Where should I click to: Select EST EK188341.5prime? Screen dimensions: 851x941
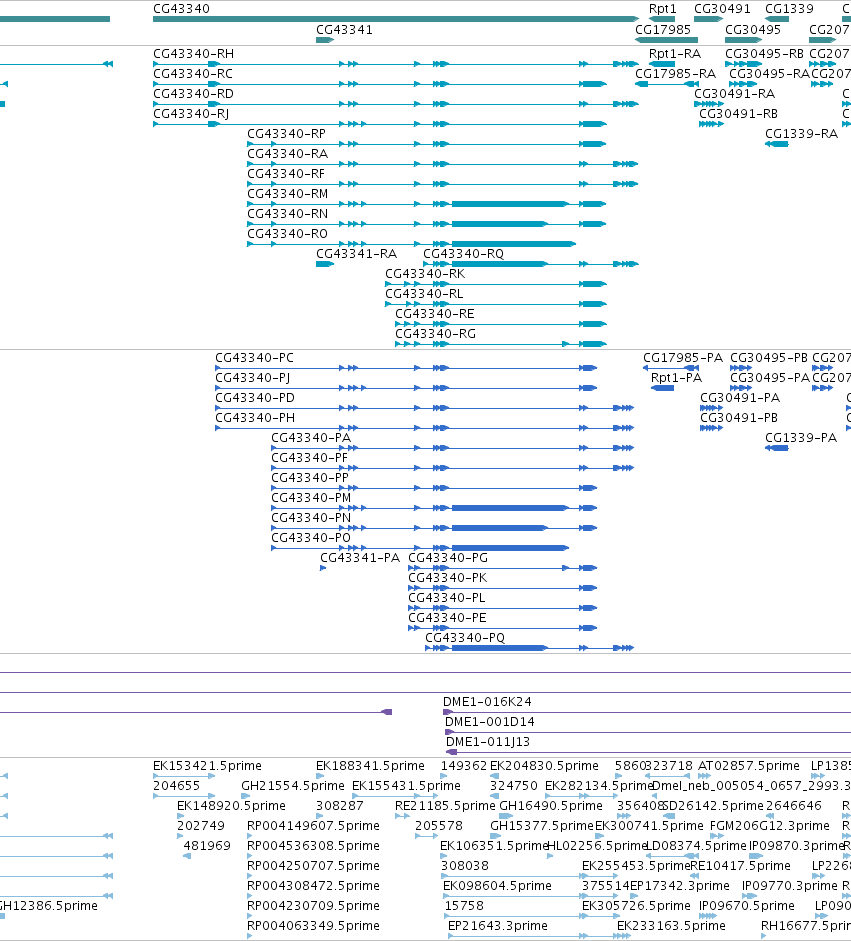pos(370,766)
